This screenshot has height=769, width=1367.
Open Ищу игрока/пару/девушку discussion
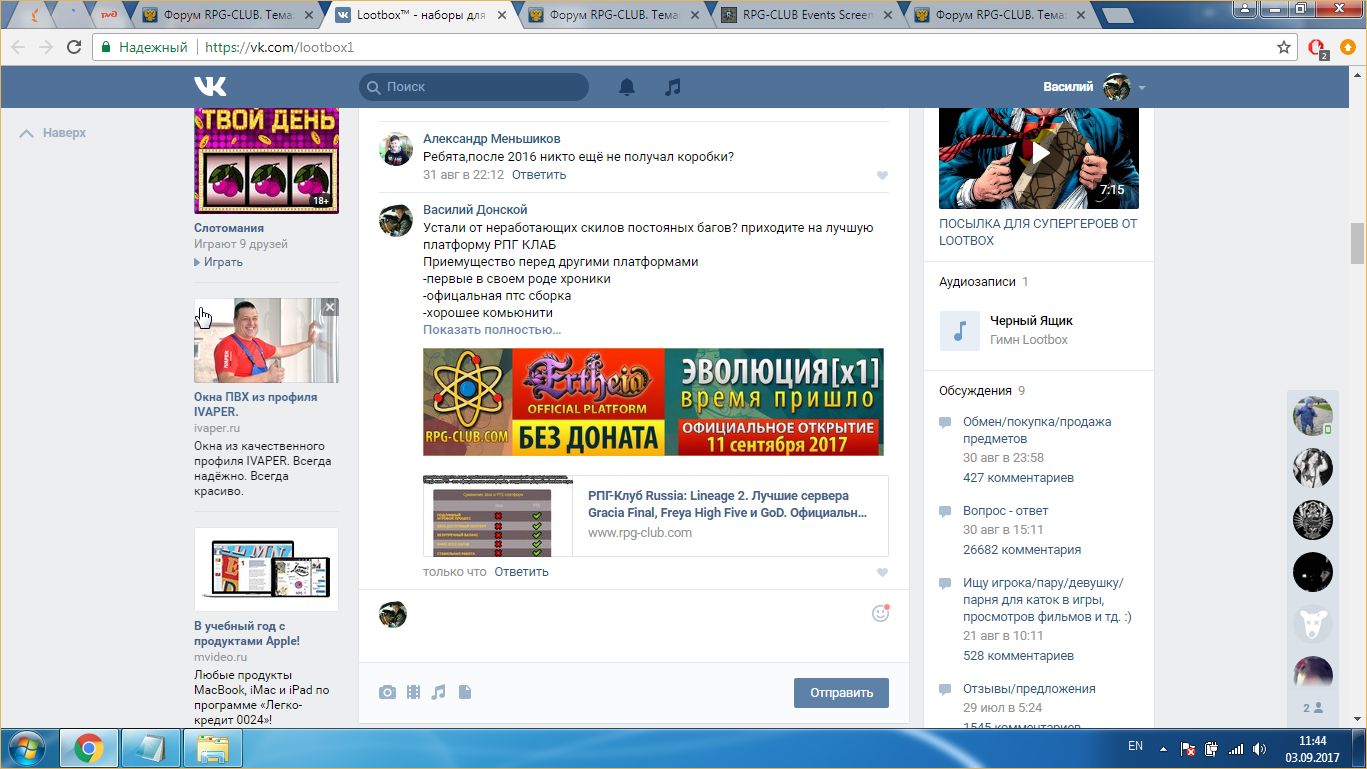coord(1047,600)
